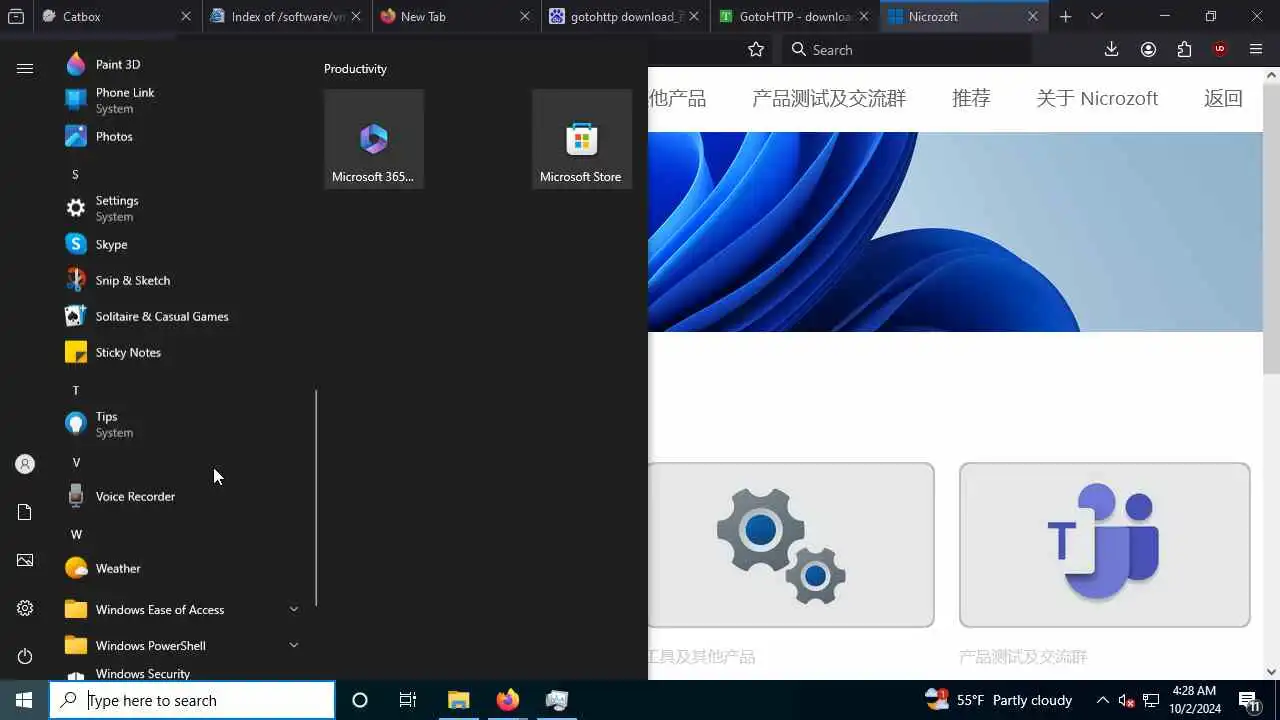Viewport: 1280px width, 720px height.
Task: Open Firefox downloads panel
Action: pyautogui.click(x=1111, y=50)
